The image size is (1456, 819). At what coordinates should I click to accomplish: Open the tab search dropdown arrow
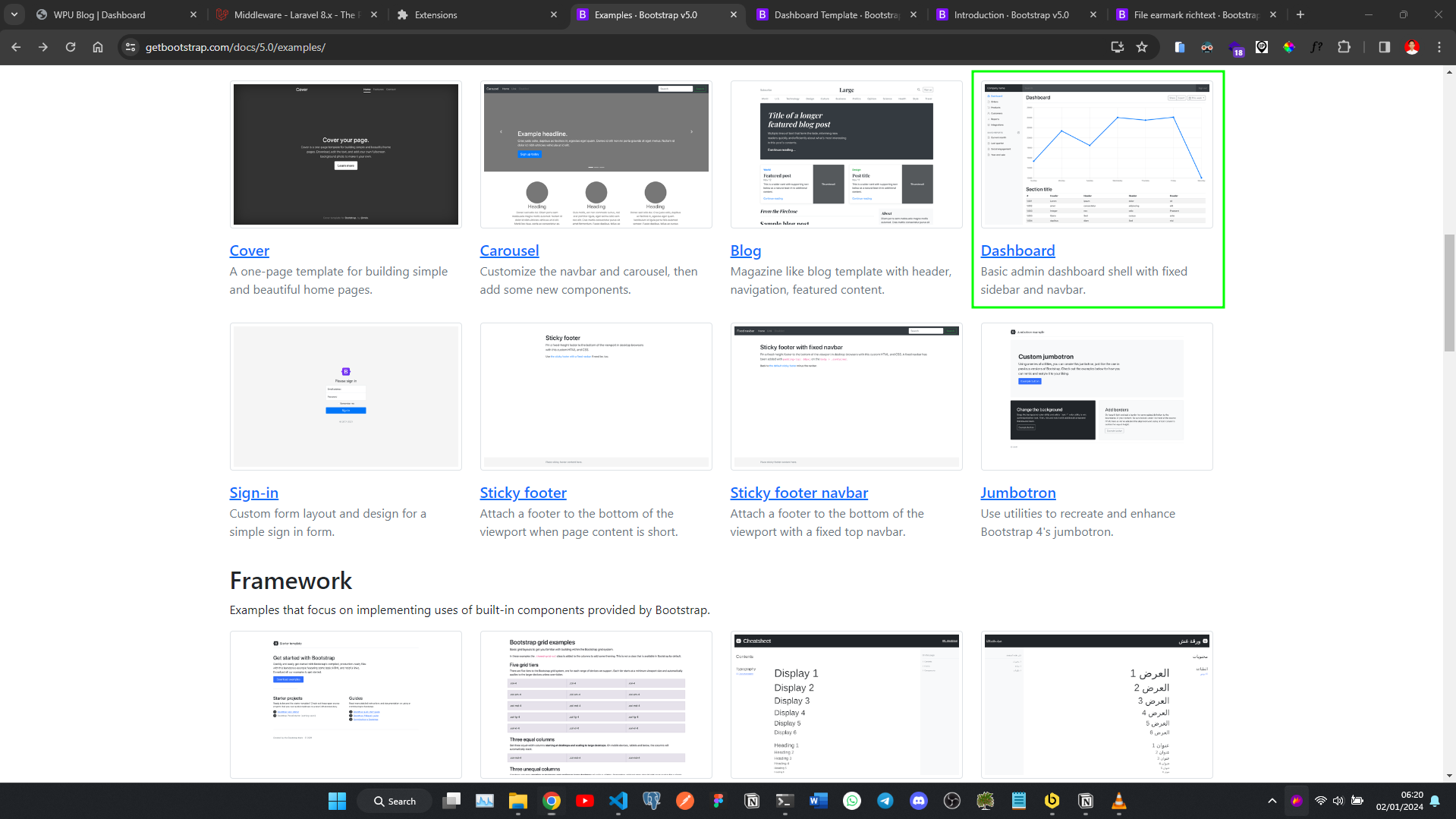point(14,14)
